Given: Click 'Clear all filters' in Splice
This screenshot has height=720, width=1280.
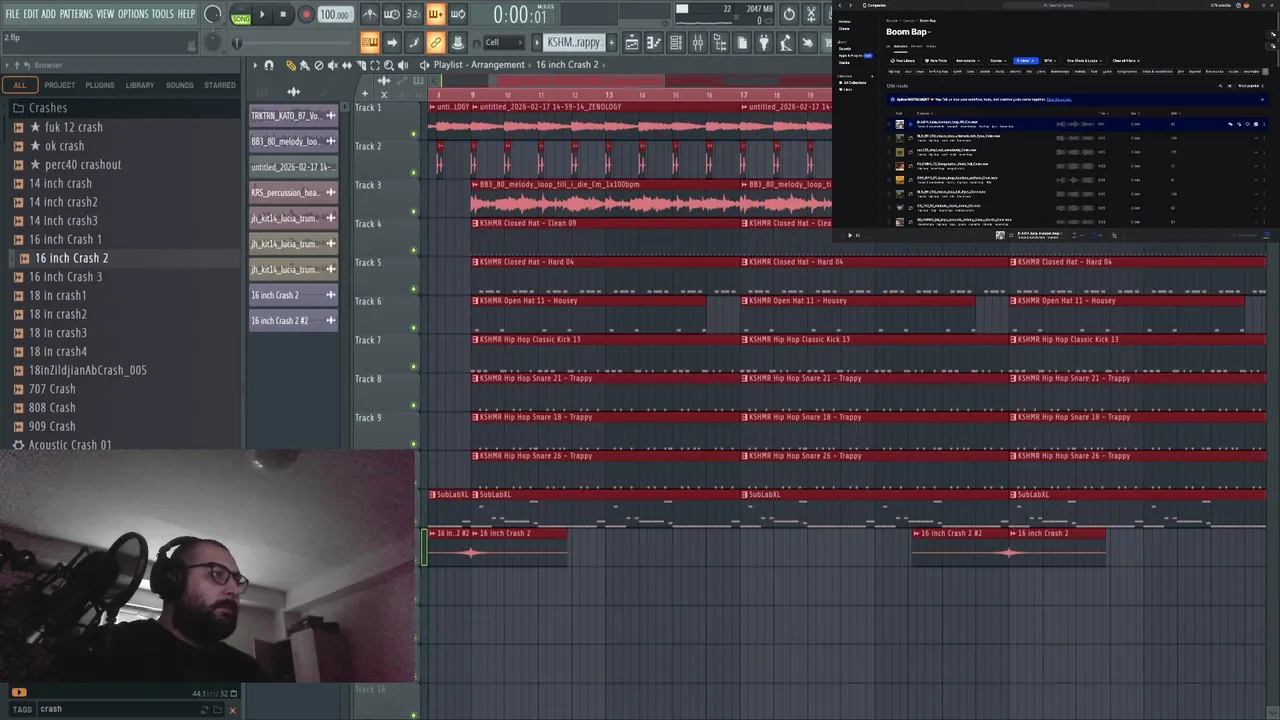Looking at the screenshot, I should pos(1126,60).
